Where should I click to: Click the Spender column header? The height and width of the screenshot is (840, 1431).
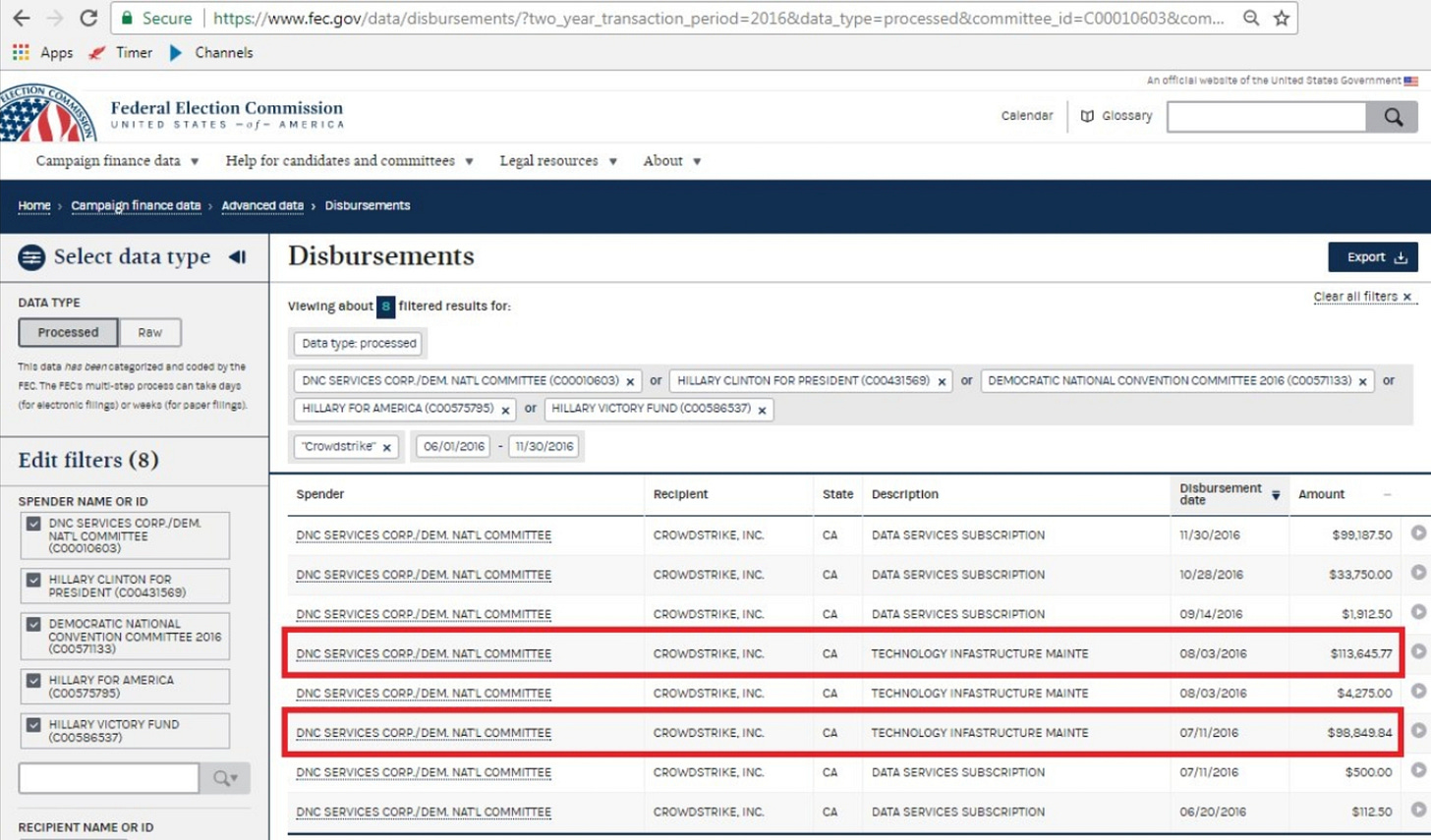coord(320,494)
